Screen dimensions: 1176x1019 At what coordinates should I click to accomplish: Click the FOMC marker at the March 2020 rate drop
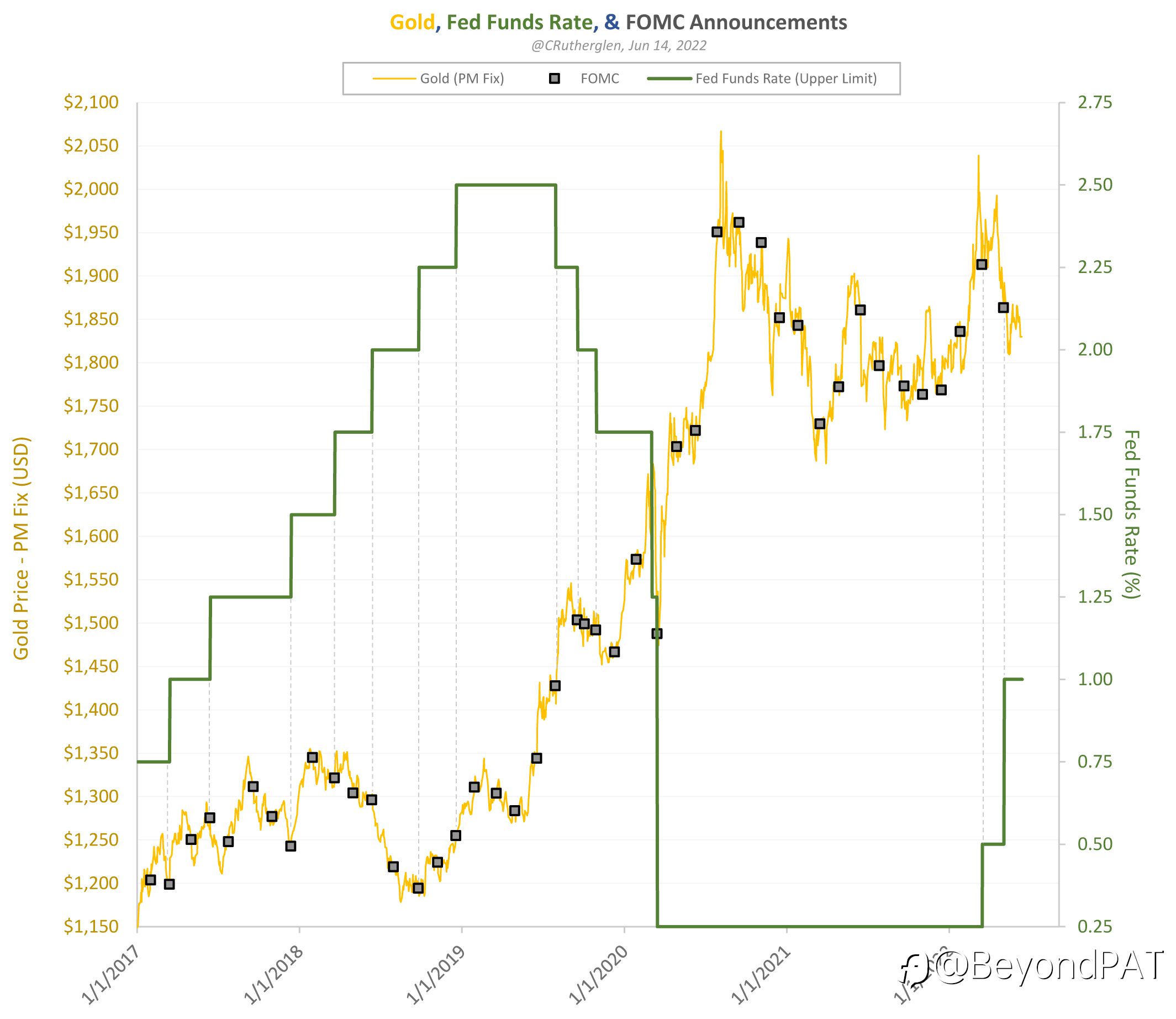coord(656,633)
